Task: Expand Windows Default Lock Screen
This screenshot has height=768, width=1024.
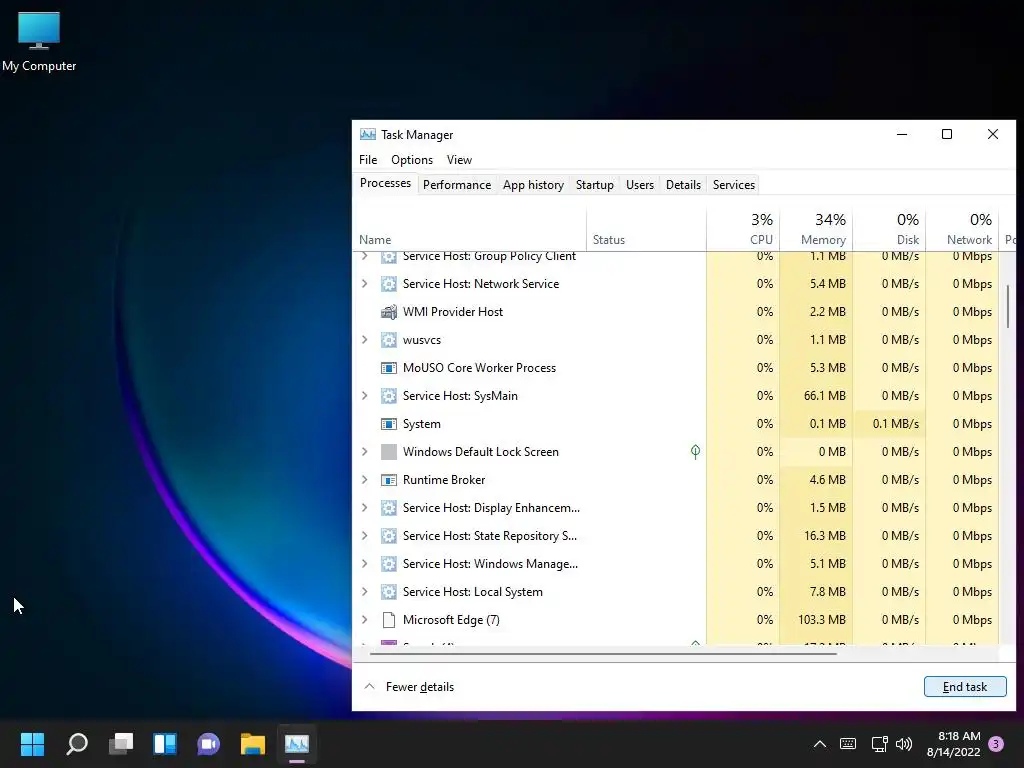Action: (x=365, y=452)
